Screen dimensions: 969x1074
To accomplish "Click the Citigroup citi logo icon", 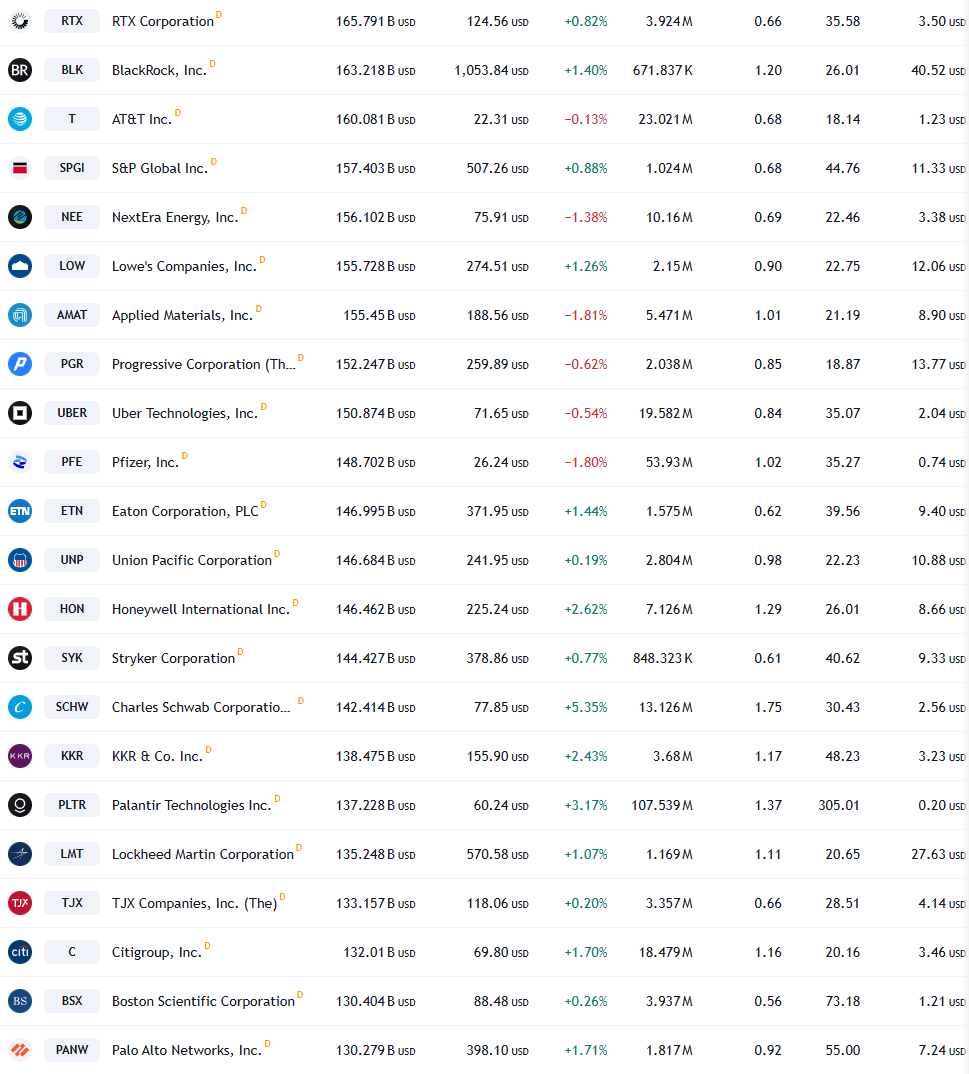I will tap(20, 952).
